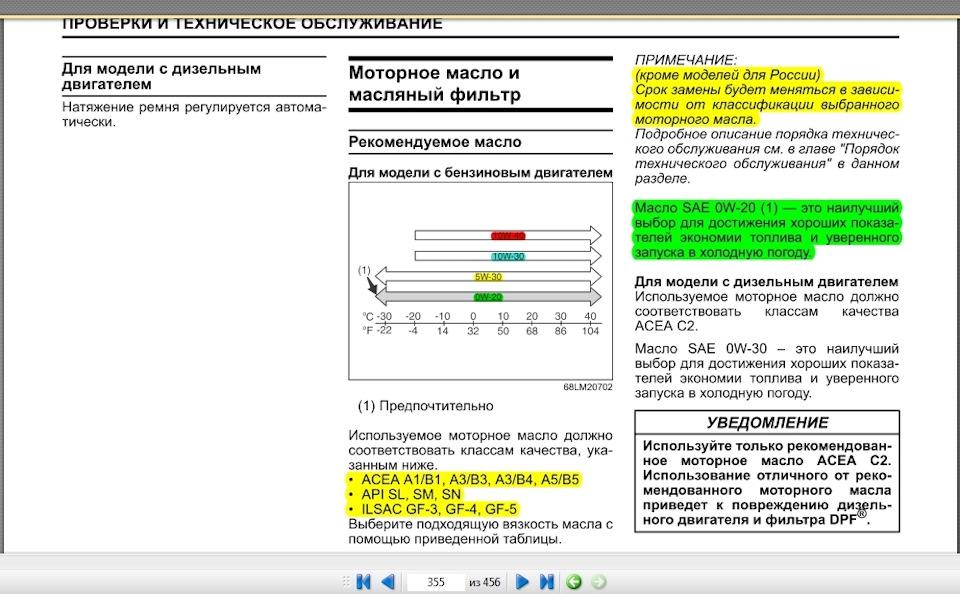Click the heading "Моторное масло и масляный фильтр"

435,84
